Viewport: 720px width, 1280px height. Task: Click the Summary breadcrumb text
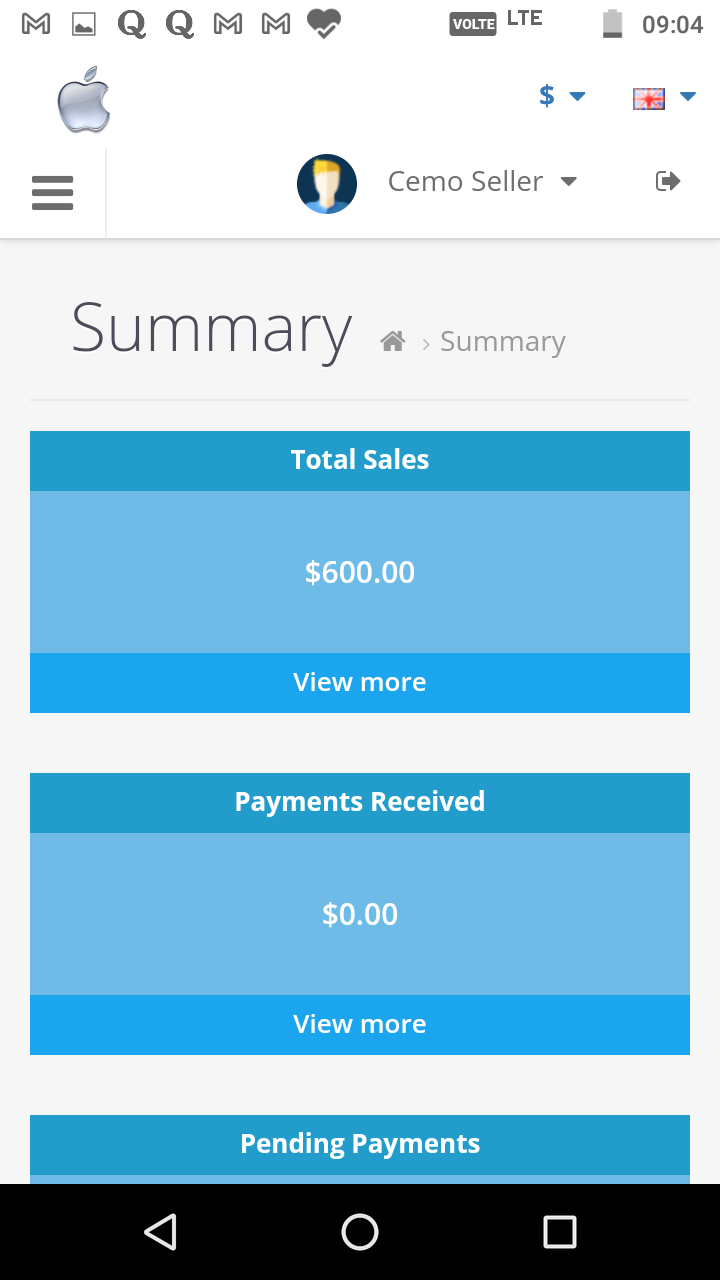pyautogui.click(x=503, y=342)
